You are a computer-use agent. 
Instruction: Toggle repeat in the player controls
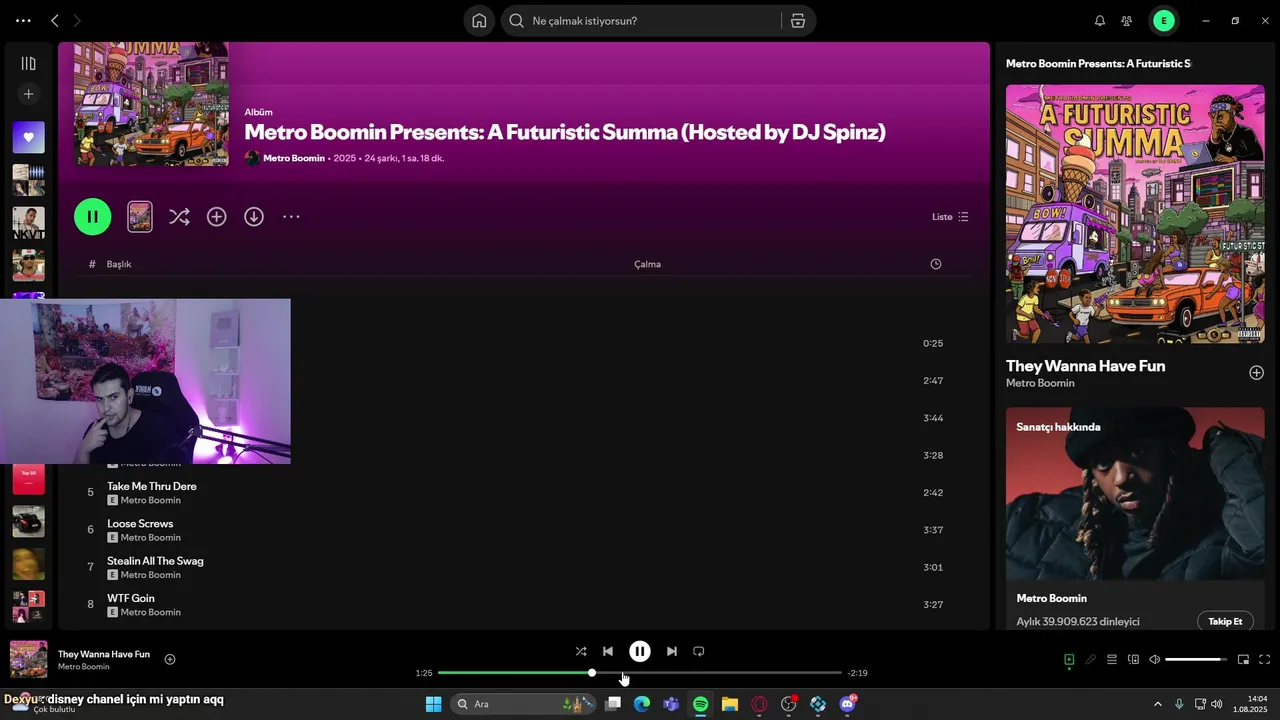pyautogui.click(x=699, y=651)
